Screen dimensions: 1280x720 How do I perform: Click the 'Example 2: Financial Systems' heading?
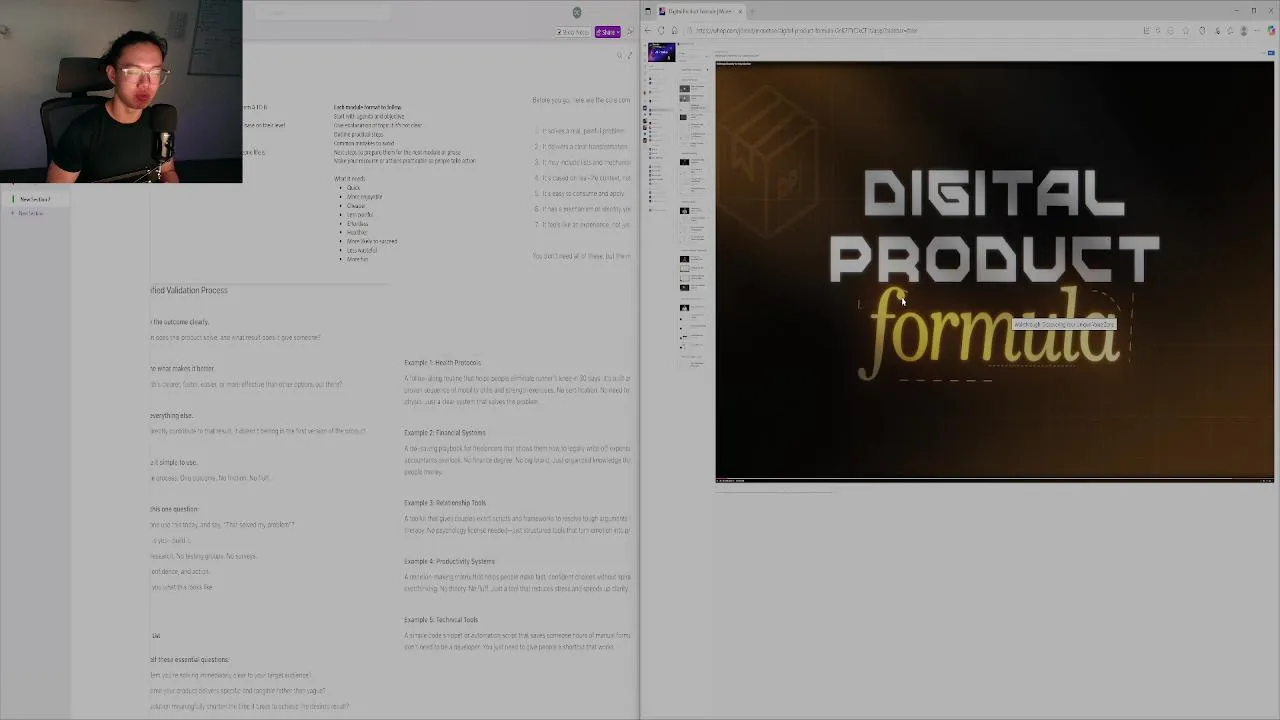(x=444, y=433)
